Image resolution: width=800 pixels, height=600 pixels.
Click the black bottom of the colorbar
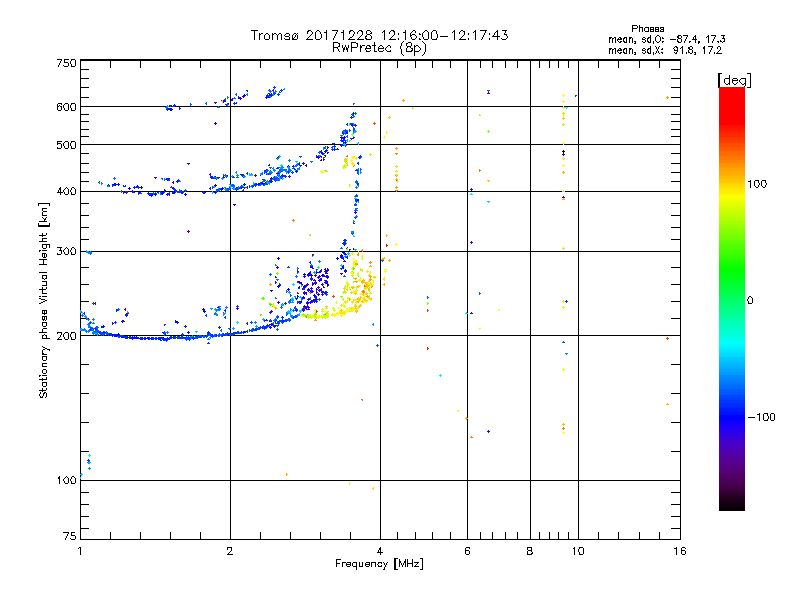click(x=732, y=503)
